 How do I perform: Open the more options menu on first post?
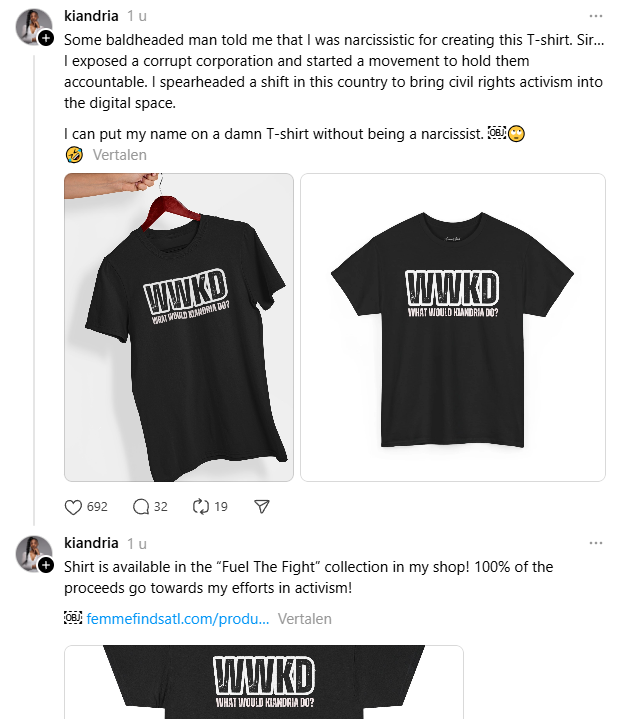pos(595,16)
